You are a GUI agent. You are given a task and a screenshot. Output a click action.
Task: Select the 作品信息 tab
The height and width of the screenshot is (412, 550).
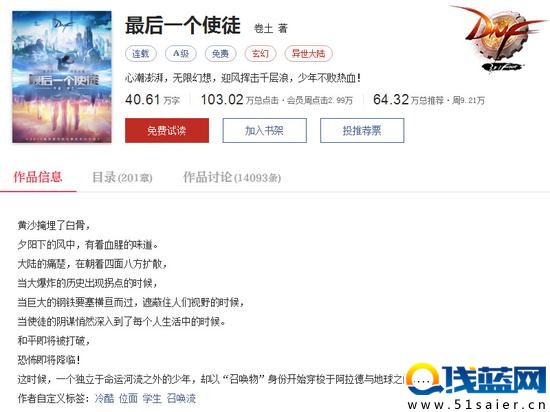(38, 177)
